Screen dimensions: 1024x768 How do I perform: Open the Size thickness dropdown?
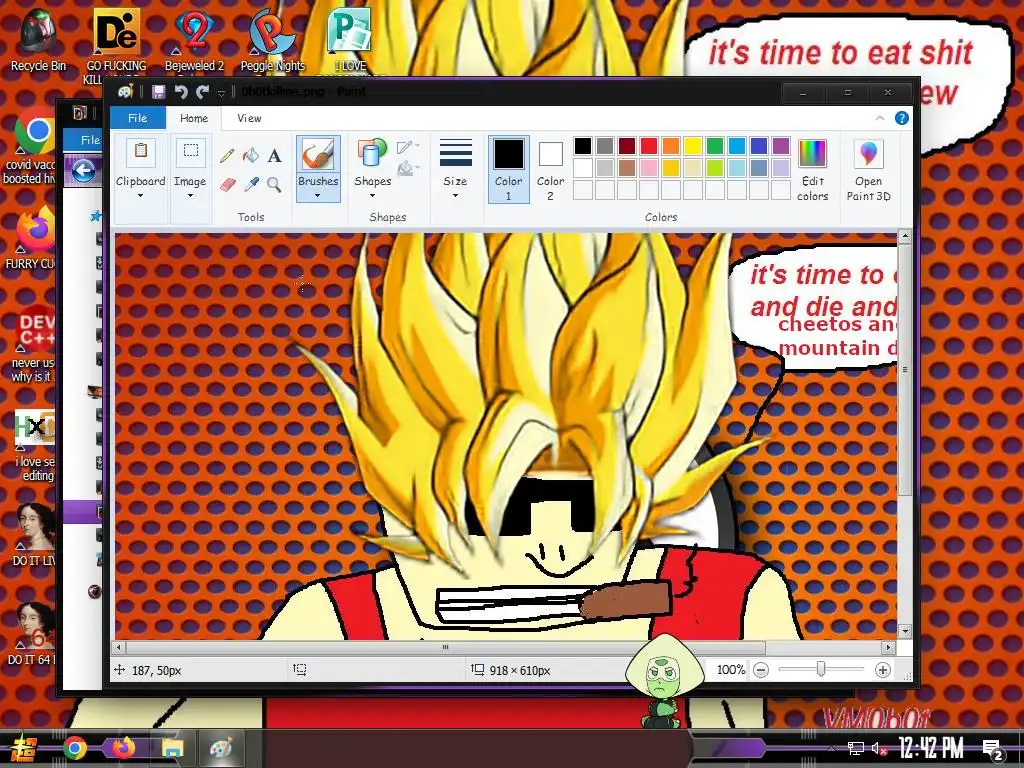tap(455, 170)
